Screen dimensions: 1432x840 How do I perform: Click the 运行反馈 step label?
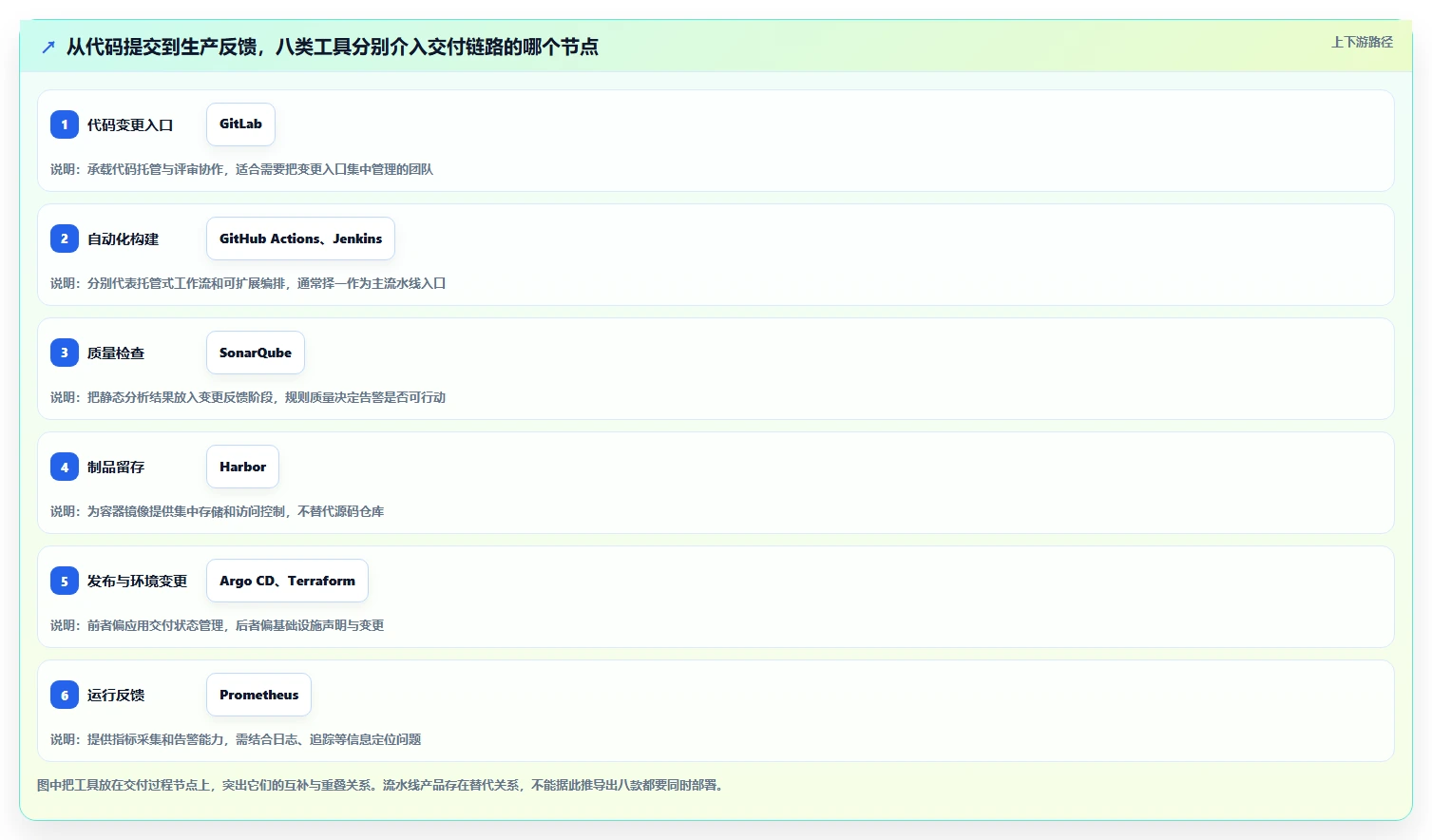click(116, 695)
